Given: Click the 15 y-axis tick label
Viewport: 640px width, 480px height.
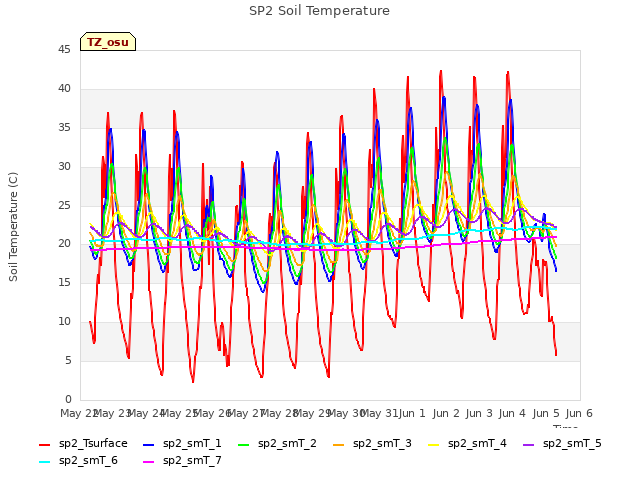Looking at the screenshot, I should click(x=64, y=282).
